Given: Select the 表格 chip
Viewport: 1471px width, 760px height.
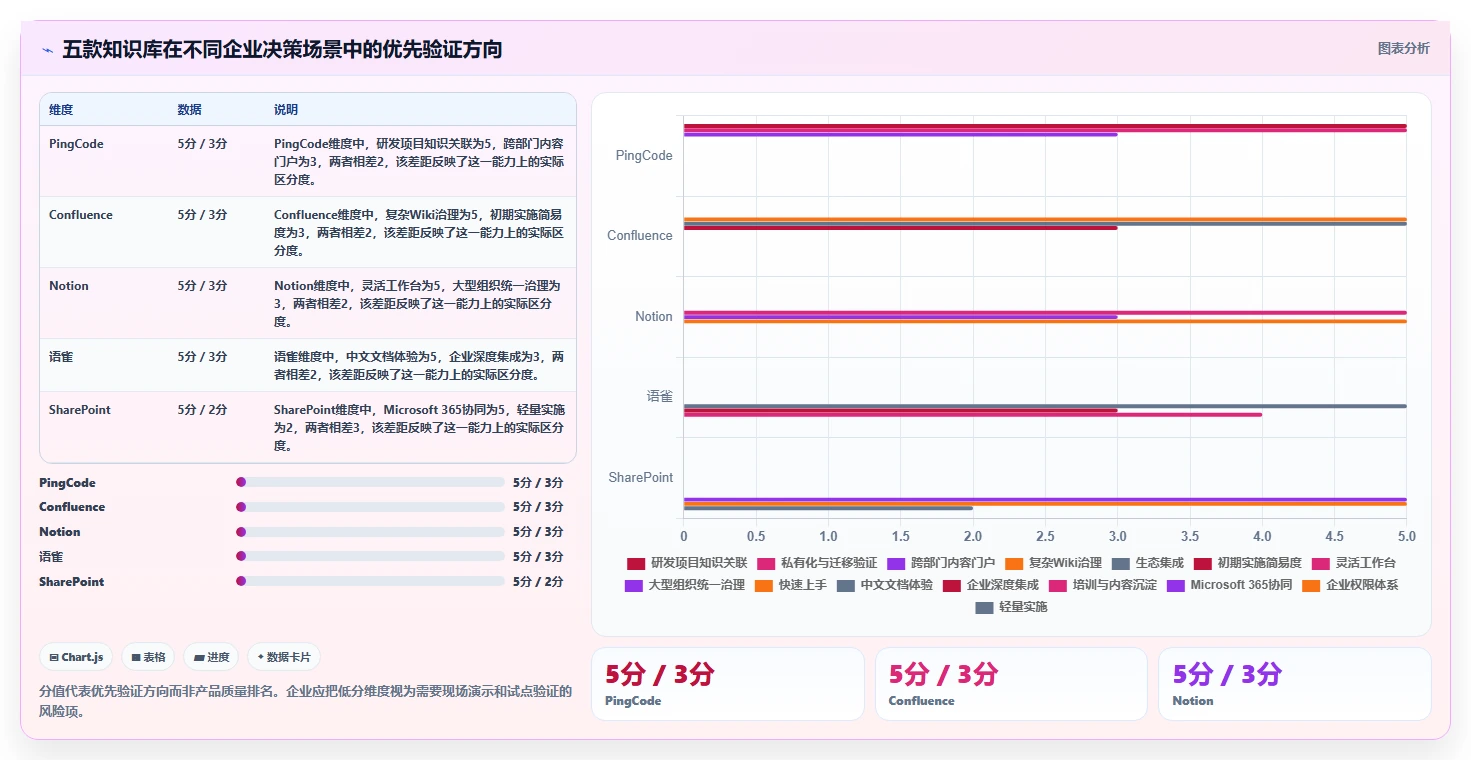Looking at the screenshot, I should click(149, 657).
